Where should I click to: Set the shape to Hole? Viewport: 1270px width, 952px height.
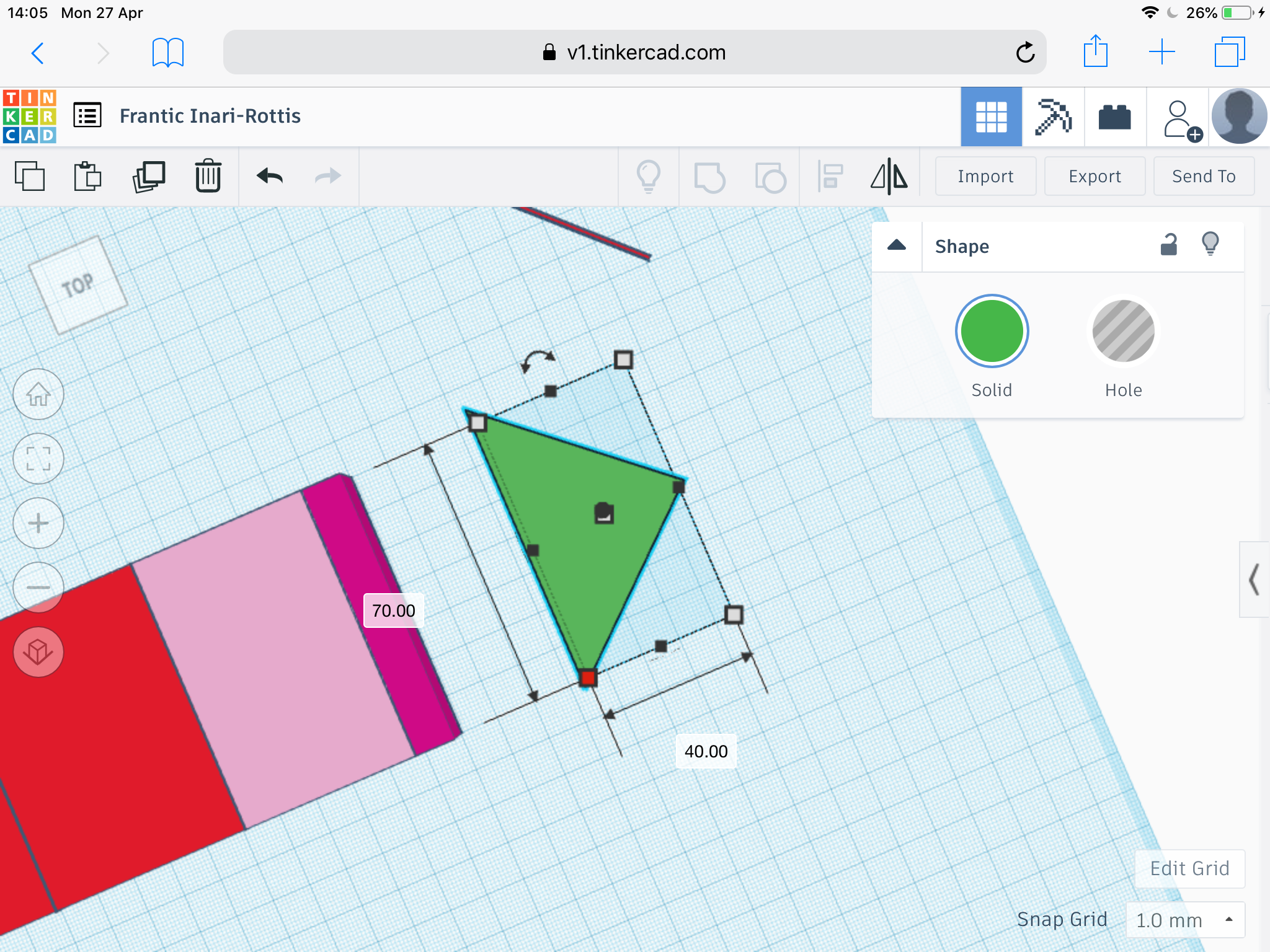coord(1123,332)
